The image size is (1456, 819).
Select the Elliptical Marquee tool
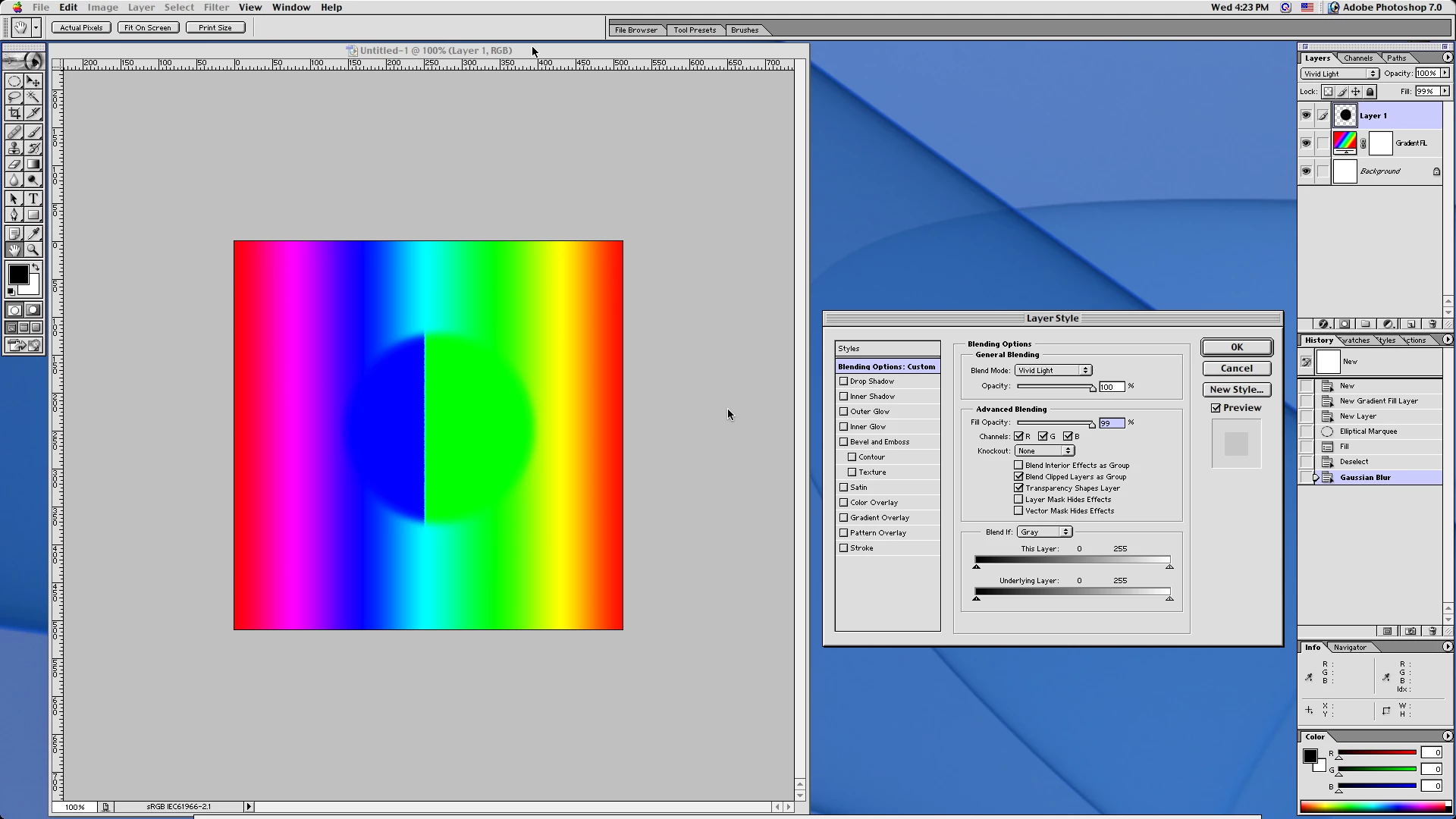tap(14, 81)
